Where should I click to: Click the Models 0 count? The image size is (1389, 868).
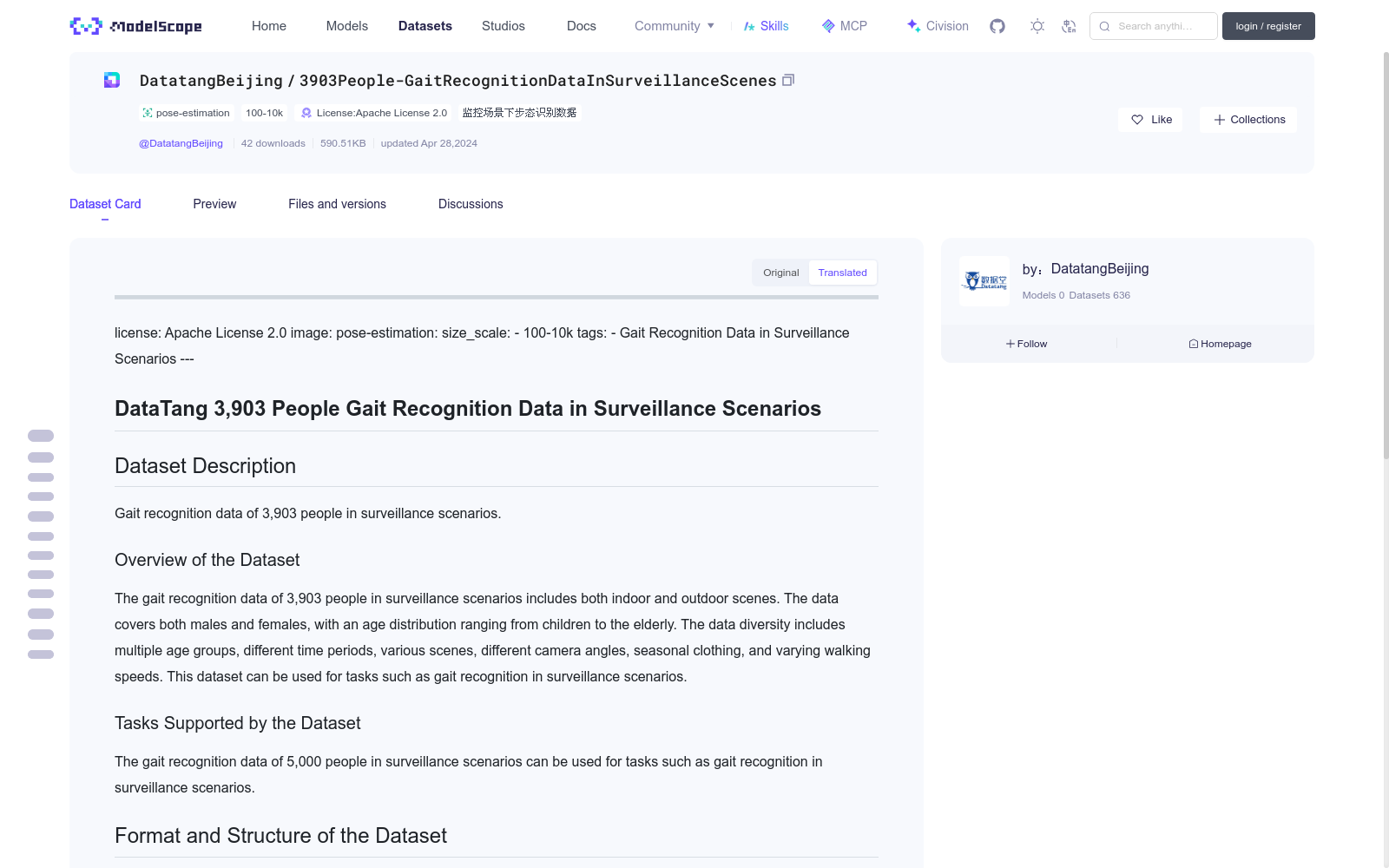tap(1043, 295)
